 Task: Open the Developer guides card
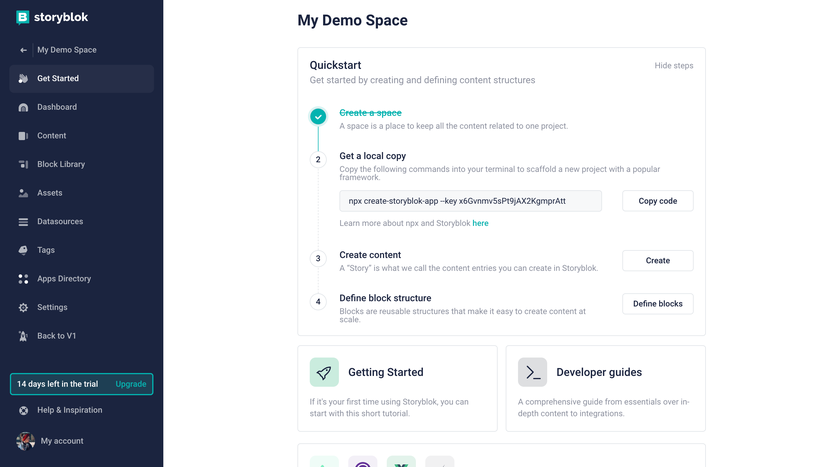pyautogui.click(x=605, y=388)
